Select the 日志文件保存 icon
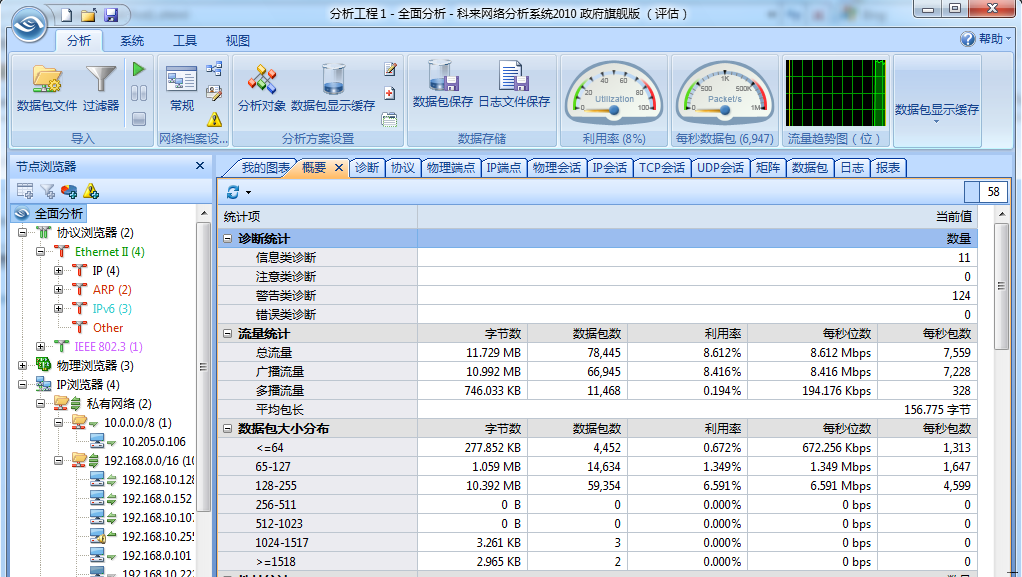Screen dimensions: 1022x577 513,80
